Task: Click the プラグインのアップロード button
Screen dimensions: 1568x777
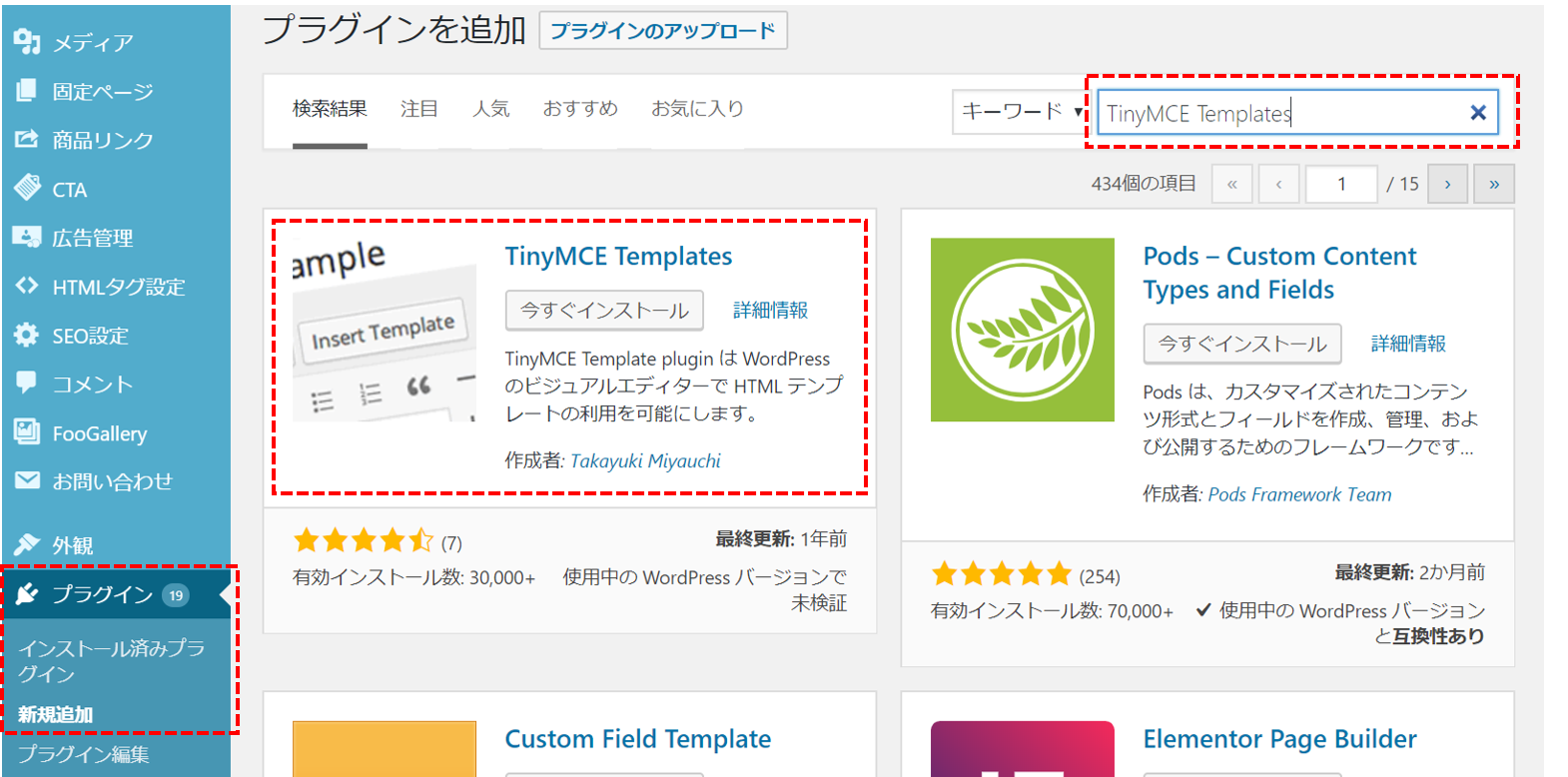Action: pos(663,30)
